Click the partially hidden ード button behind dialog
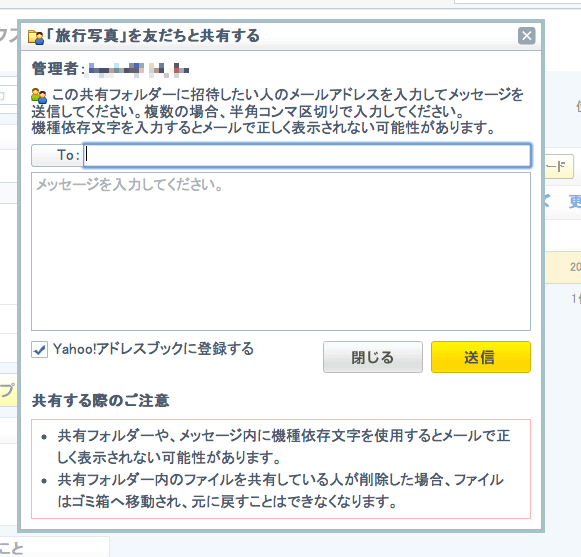581x557 pixels. point(559,166)
